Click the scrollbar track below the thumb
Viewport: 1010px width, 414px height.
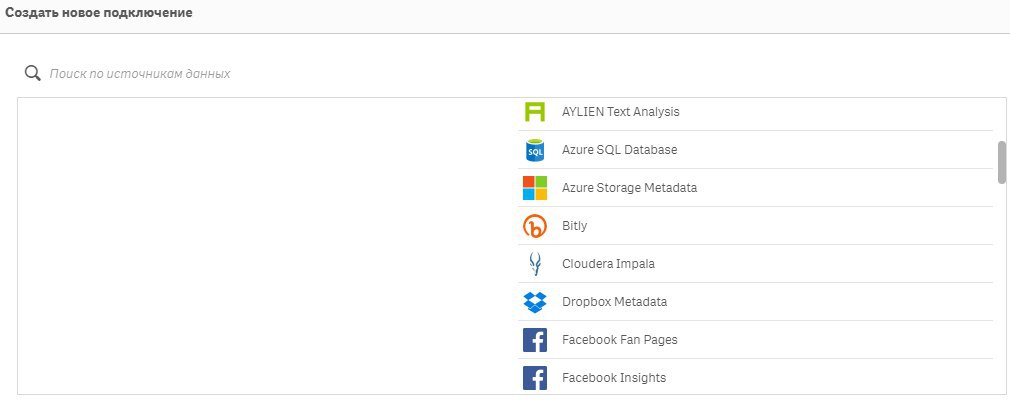pyautogui.click(x=1002, y=288)
